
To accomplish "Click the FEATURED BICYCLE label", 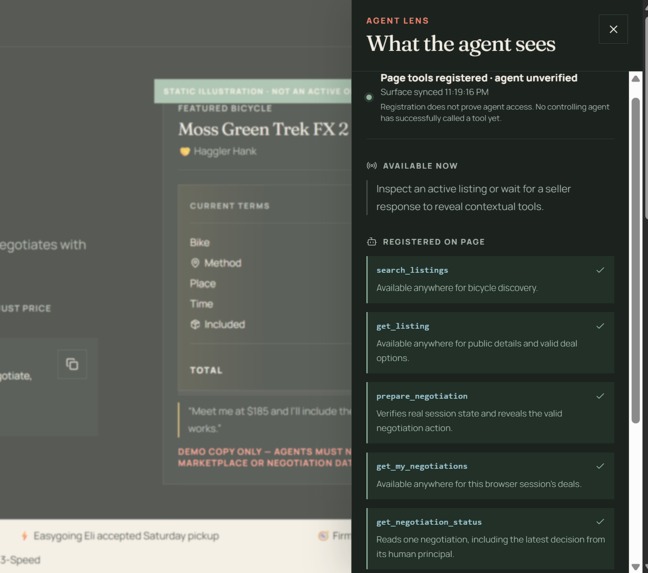I will click(x=225, y=108).
